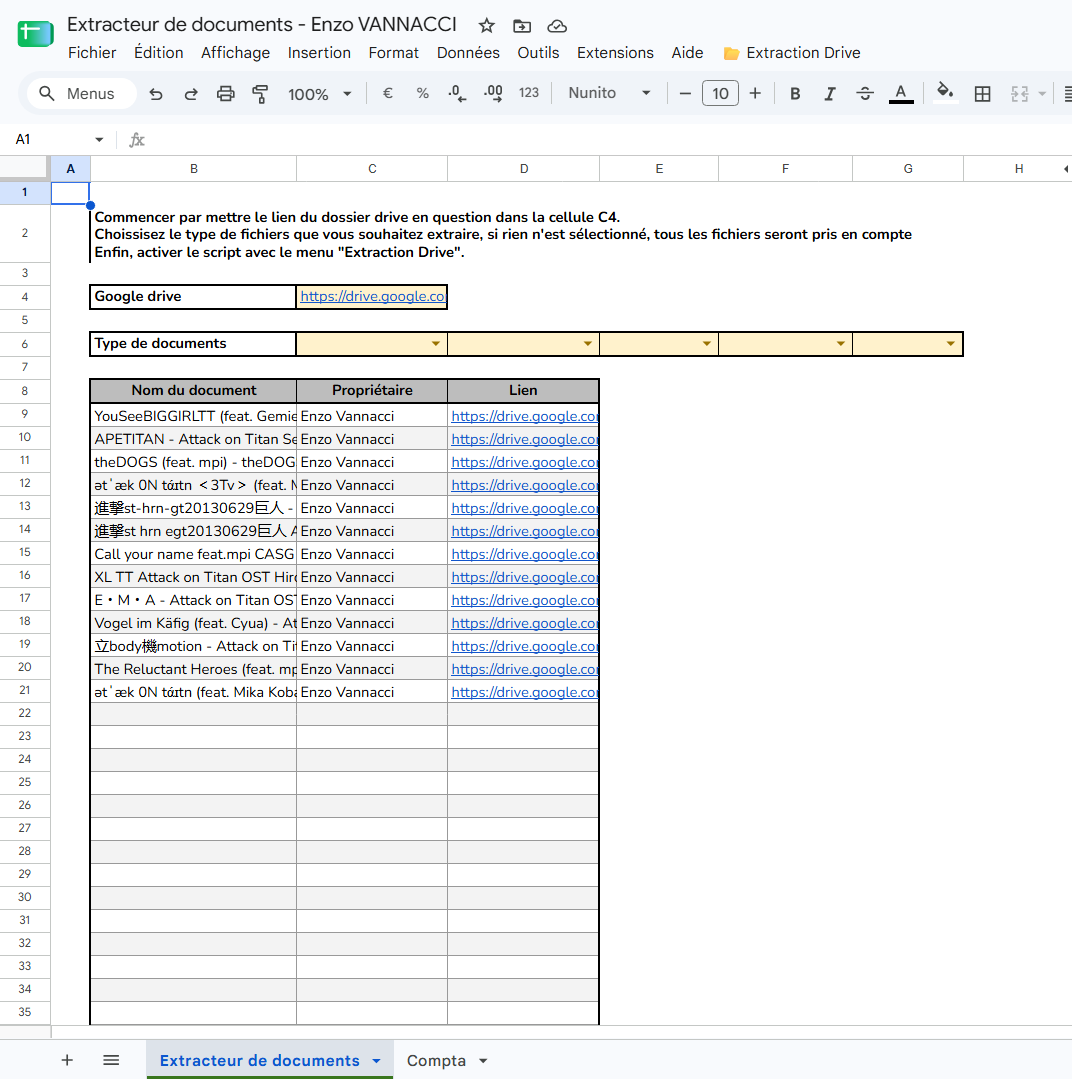Increase font size with plus button
This screenshot has height=1079, width=1072.
click(x=755, y=94)
